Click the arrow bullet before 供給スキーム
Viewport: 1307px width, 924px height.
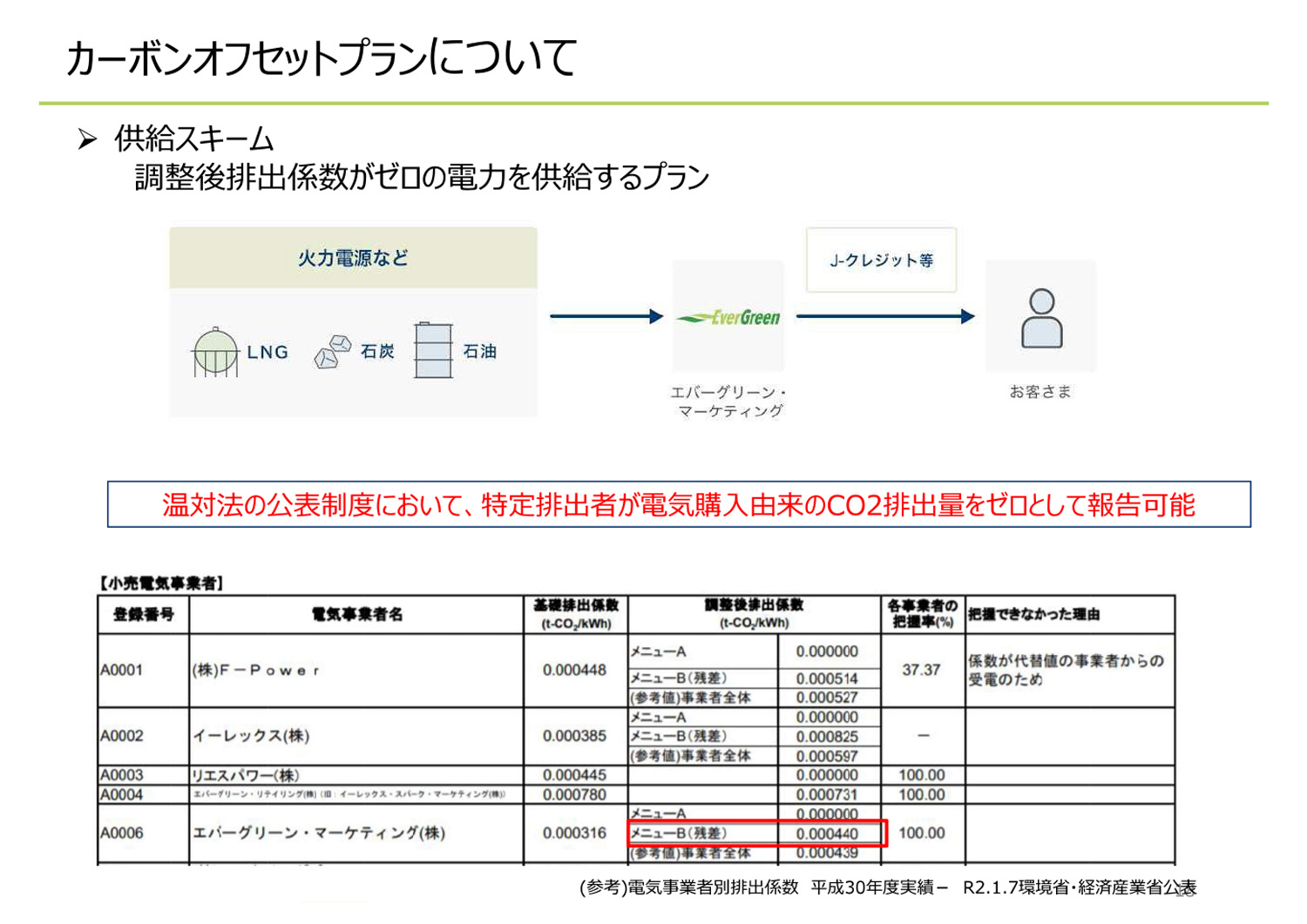pos(87,138)
